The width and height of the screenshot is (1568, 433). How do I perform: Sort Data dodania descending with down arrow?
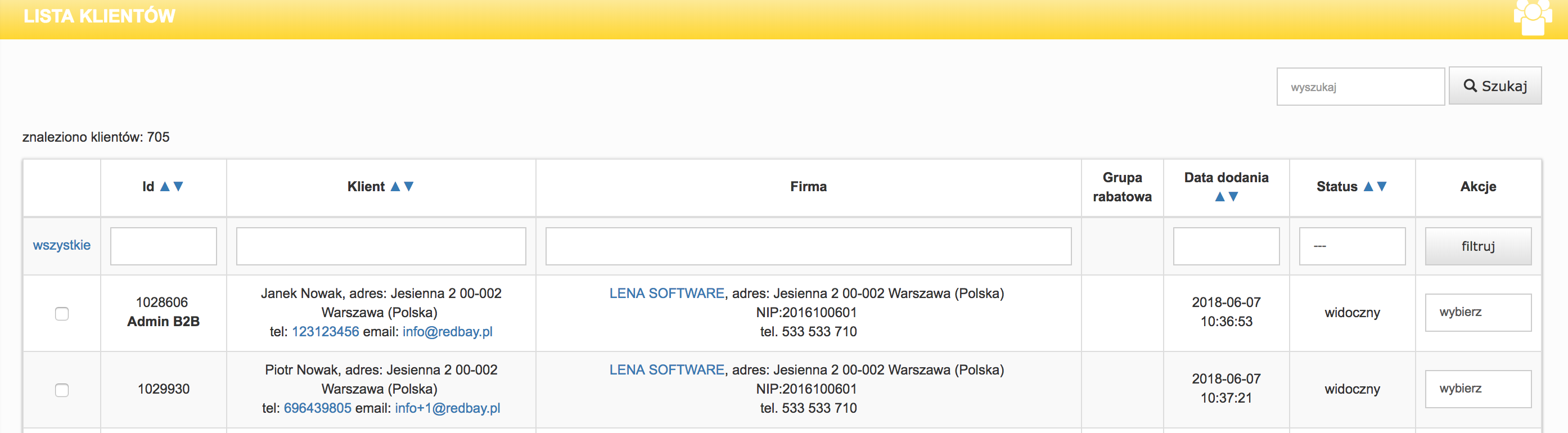point(1233,197)
